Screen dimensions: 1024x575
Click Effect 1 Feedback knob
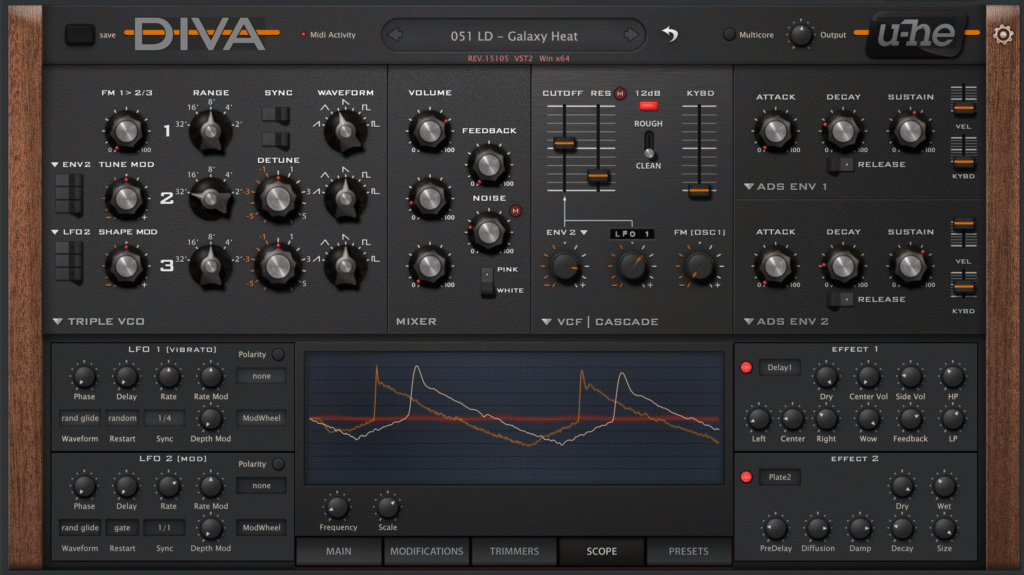tap(910, 419)
